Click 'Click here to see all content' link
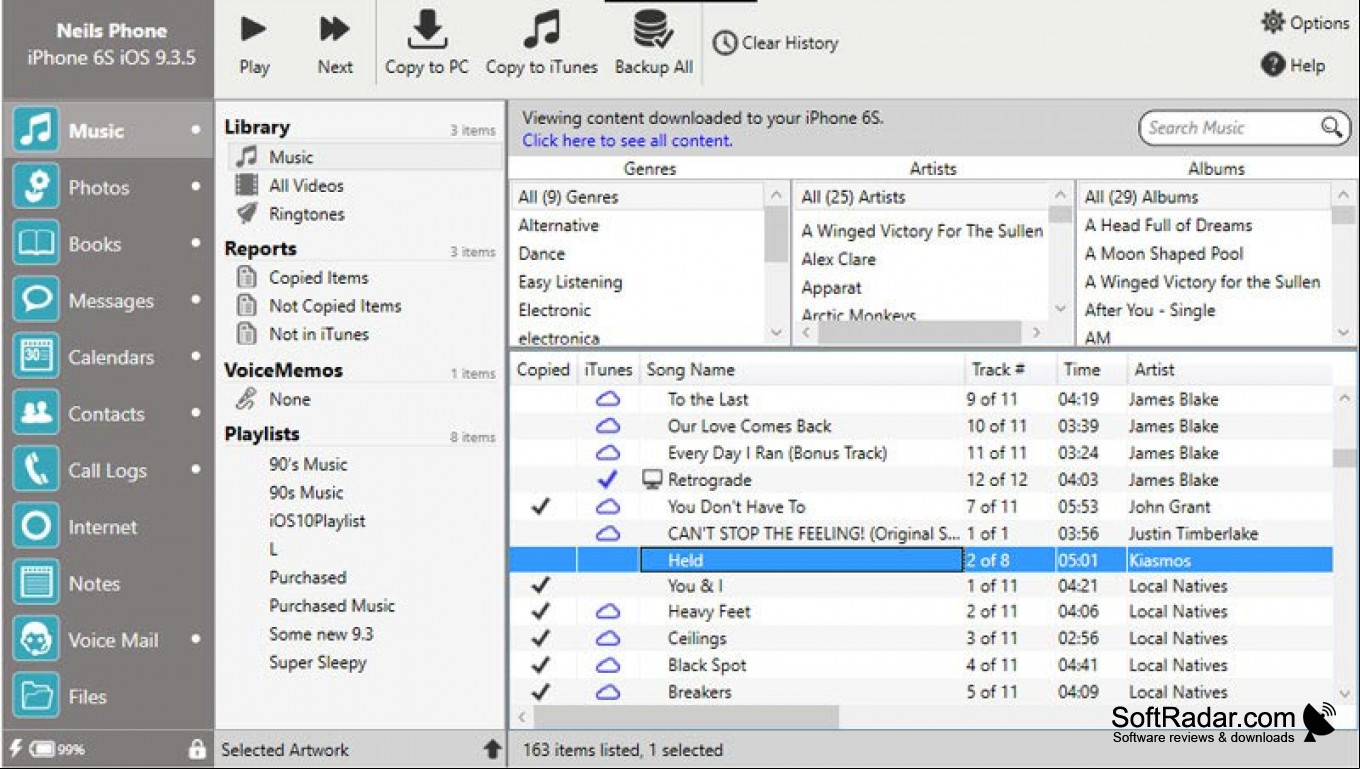1360x769 pixels. 627,140
